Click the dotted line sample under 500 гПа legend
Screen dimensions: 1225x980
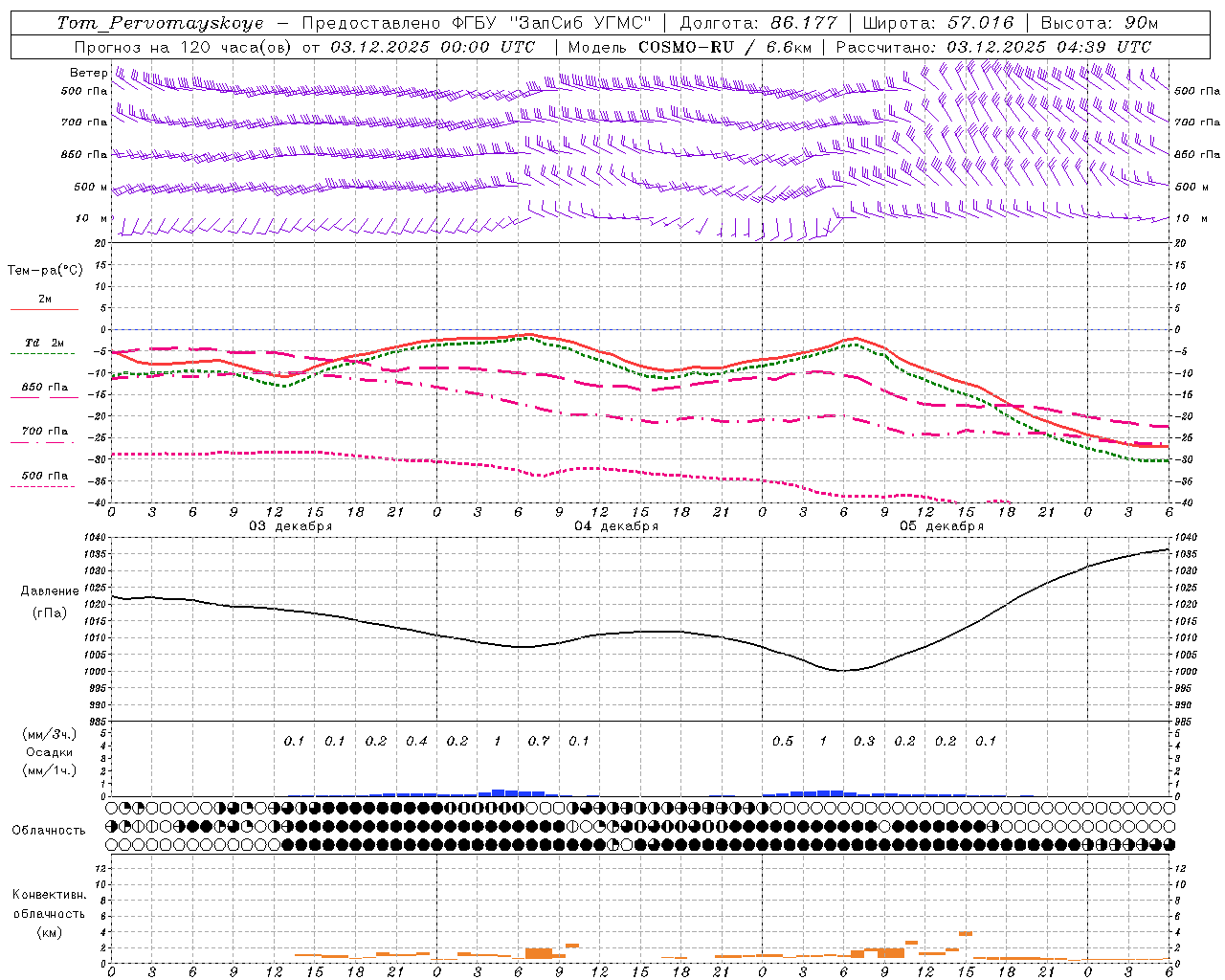point(43,486)
